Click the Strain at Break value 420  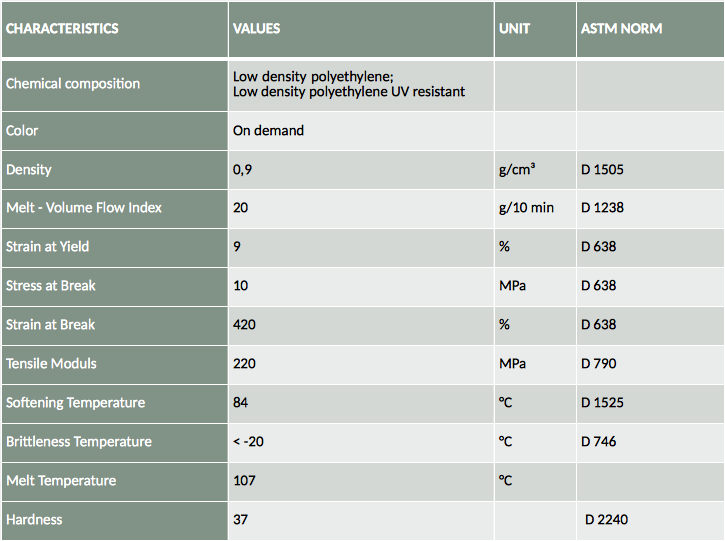pyautogui.click(x=244, y=325)
